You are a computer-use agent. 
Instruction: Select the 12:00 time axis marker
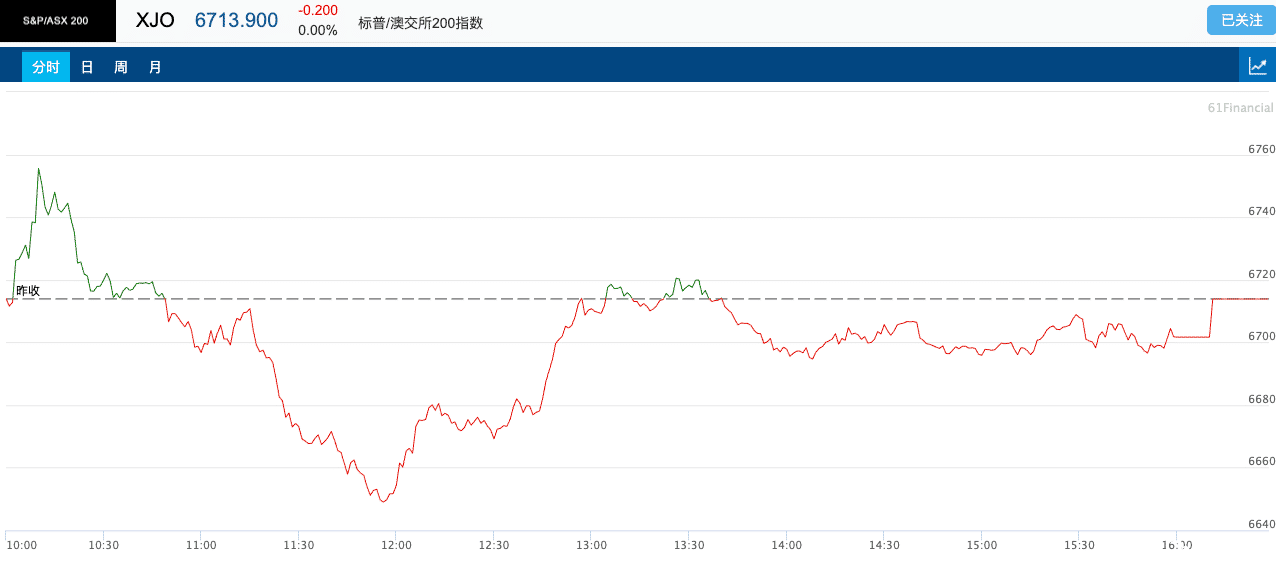click(x=396, y=545)
